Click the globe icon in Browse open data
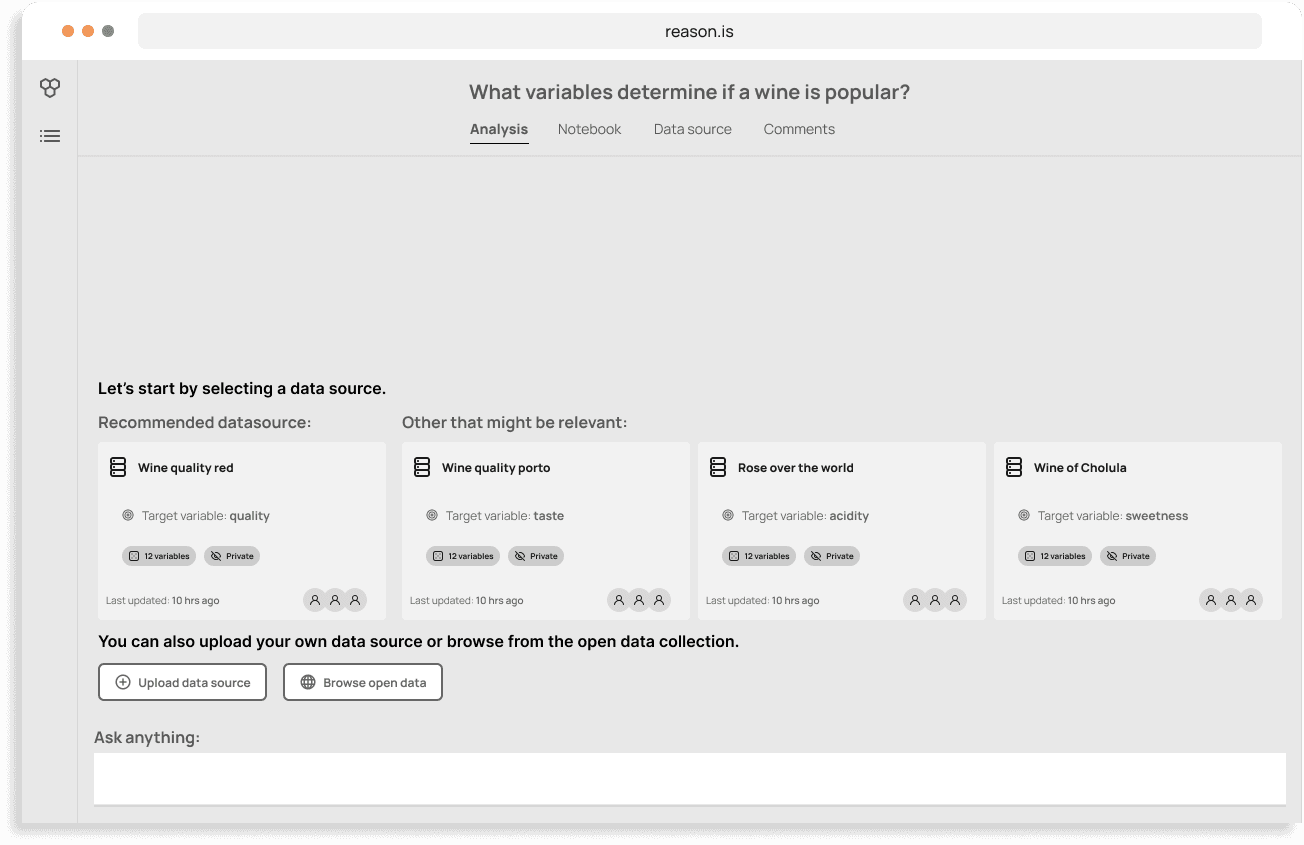Viewport: 1304px width, 845px height. point(307,681)
